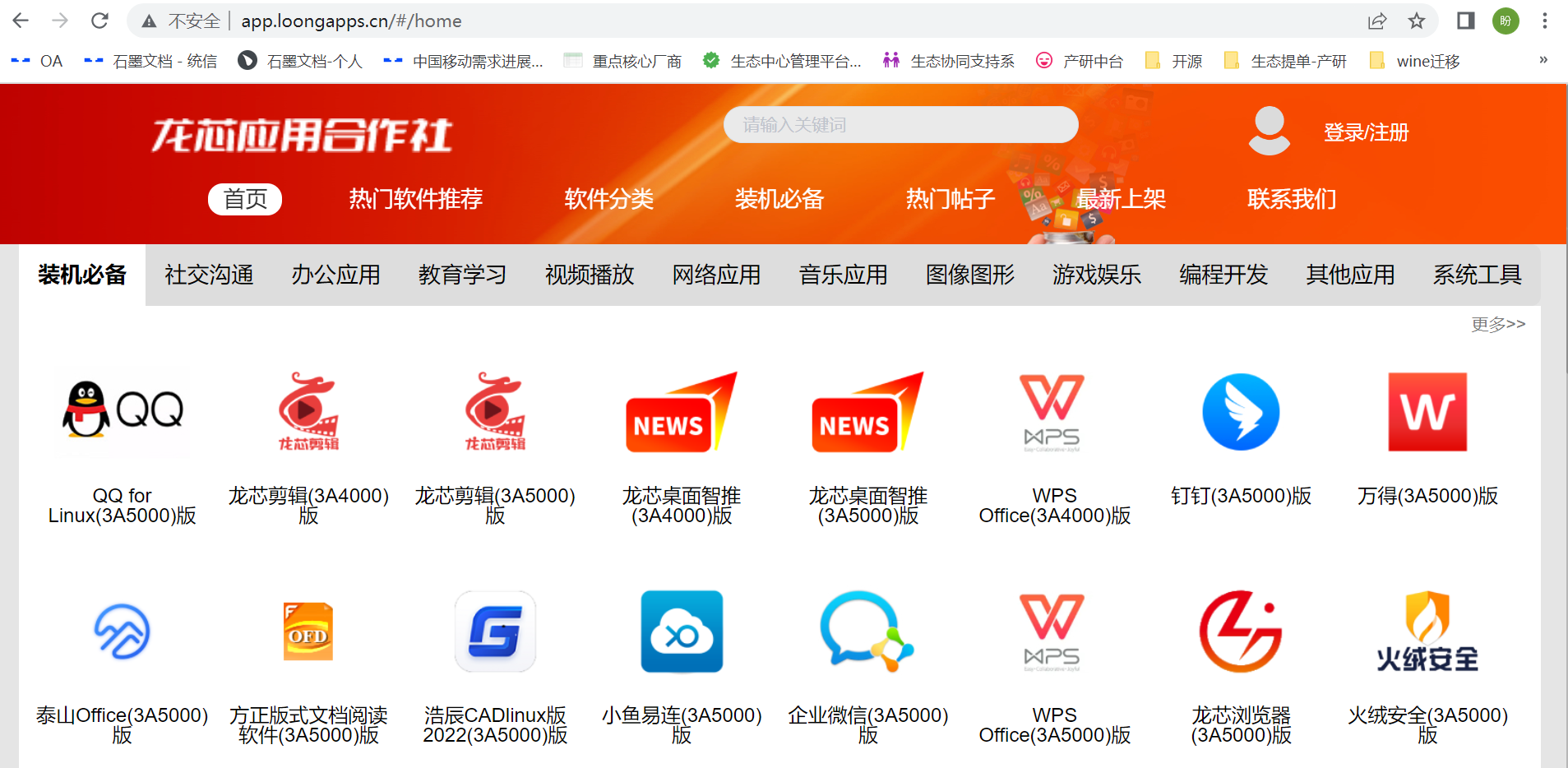Image resolution: width=1568 pixels, height=768 pixels.
Task: Open the 泰山Office(3A5000)版 icon
Action: point(123,632)
